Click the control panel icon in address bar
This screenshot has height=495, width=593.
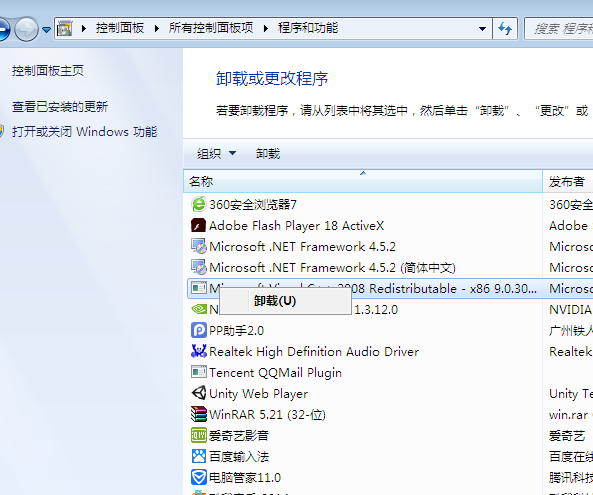(x=64, y=28)
